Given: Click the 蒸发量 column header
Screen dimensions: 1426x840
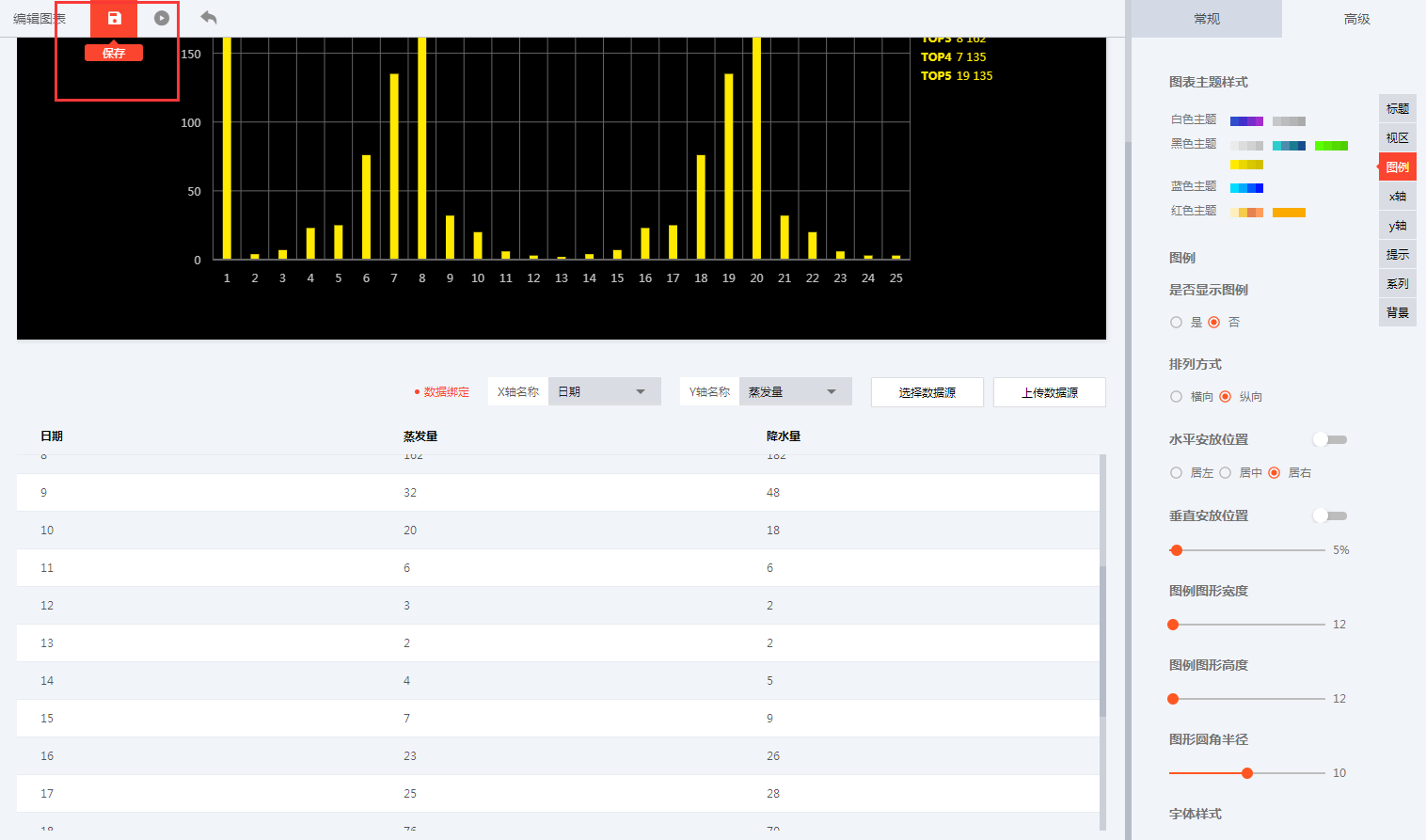Looking at the screenshot, I should [420, 436].
